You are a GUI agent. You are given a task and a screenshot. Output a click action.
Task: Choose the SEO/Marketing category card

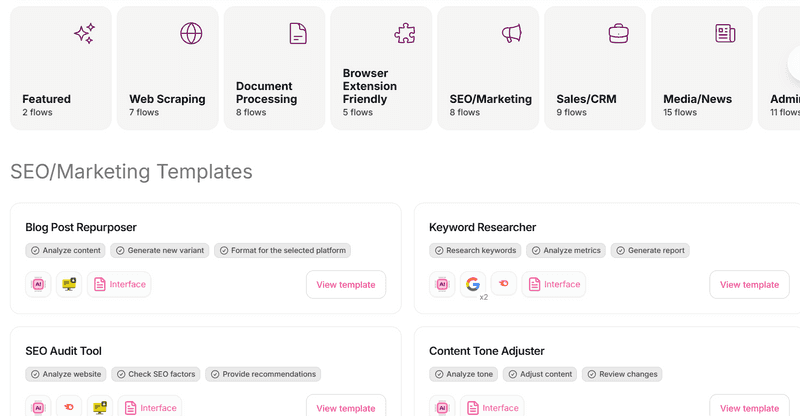coord(488,68)
